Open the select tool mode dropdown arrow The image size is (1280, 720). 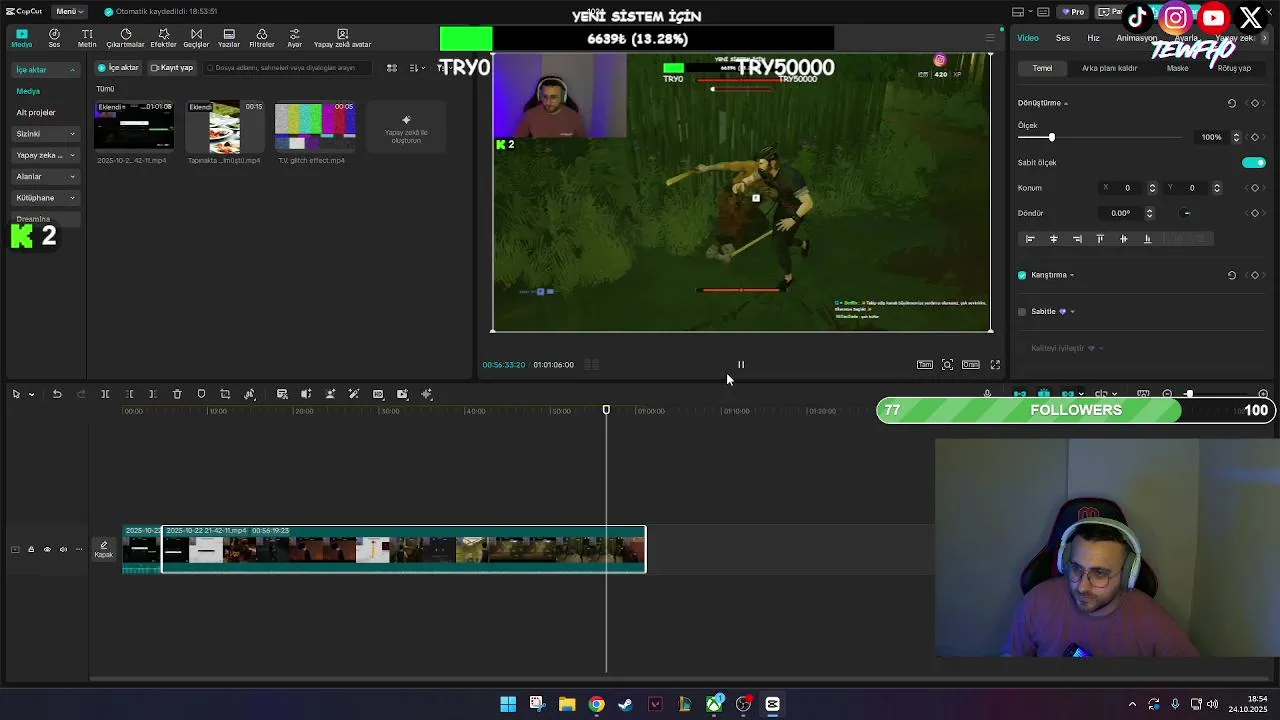pos(32,395)
